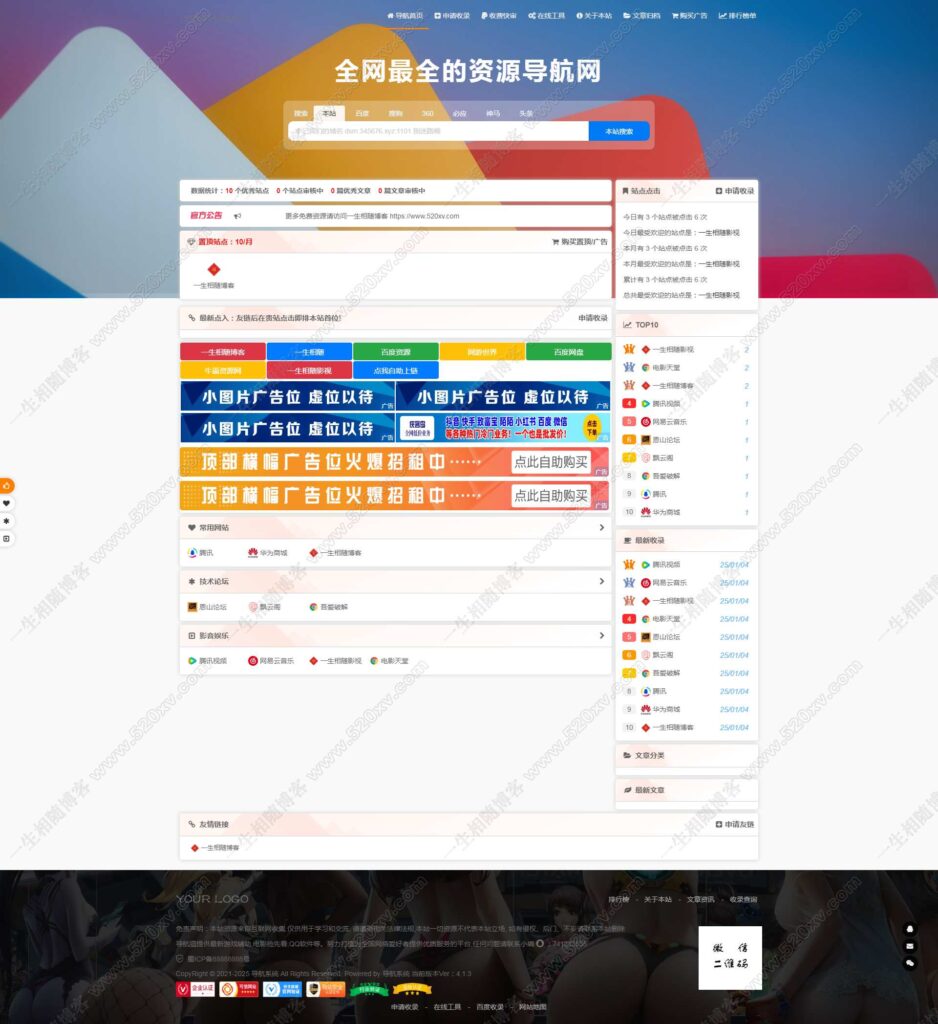Open 网易云音乐 in the 影音娱乐 row
The width and height of the screenshot is (938, 1024).
click(253, 659)
